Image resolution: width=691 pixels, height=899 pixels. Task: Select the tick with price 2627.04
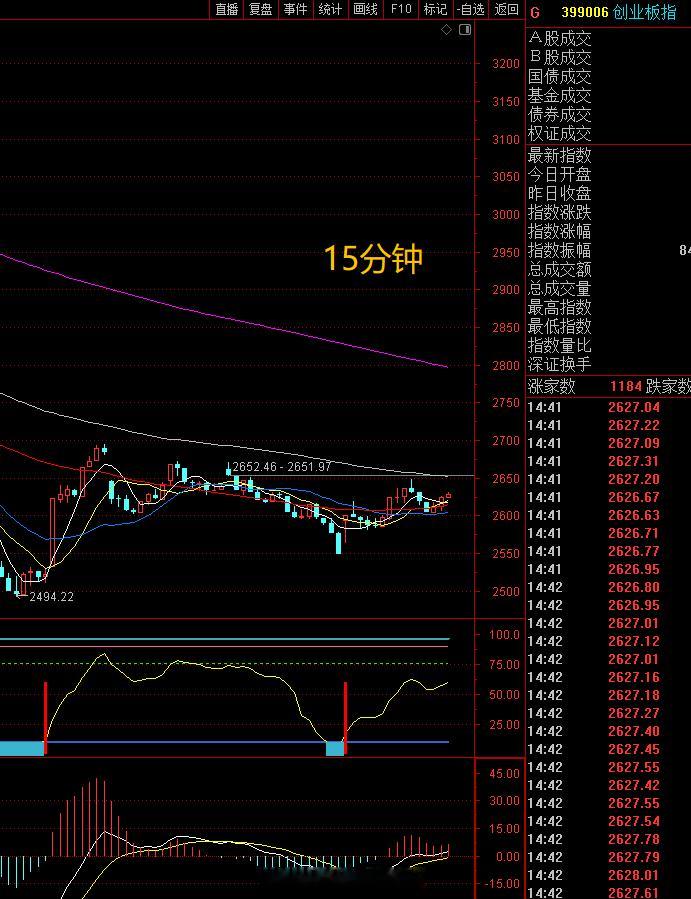click(x=609, y=408)
